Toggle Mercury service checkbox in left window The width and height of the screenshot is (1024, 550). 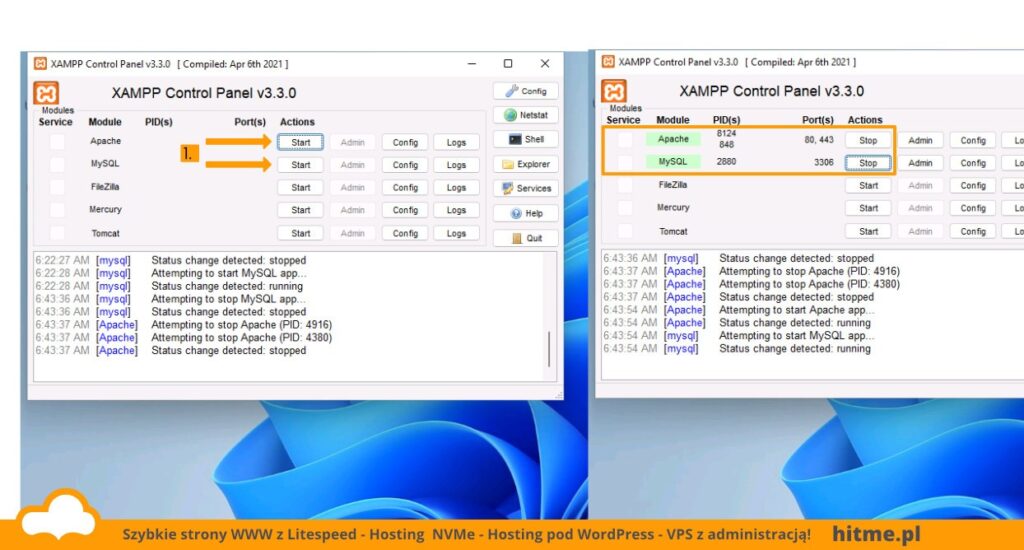(57, 210)
